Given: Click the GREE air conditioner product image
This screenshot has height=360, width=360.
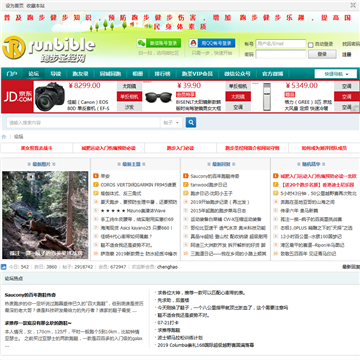Looking at the screenshot, I should [x=267, y=97].
